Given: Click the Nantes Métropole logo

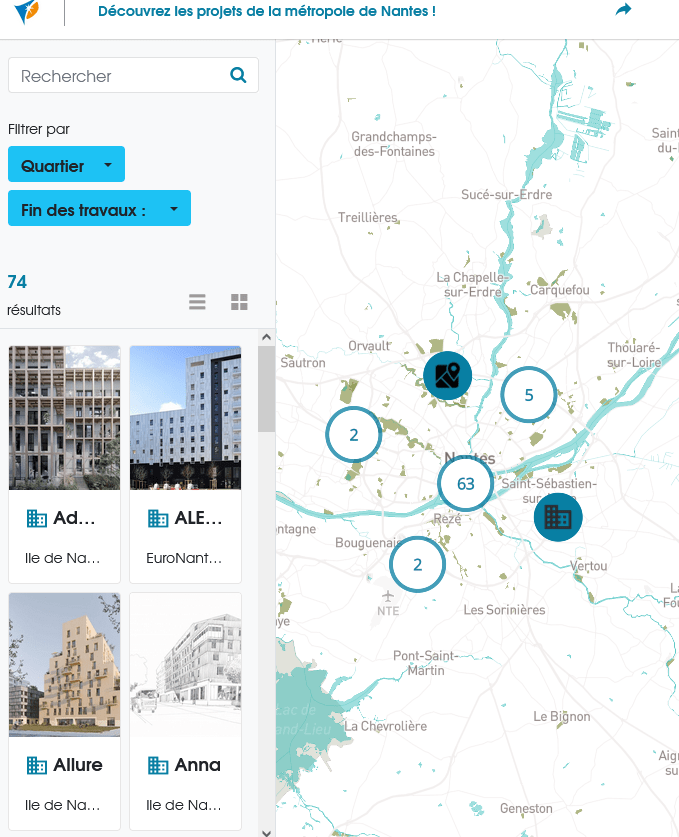Looking at the screenshot, I should 27,12.
